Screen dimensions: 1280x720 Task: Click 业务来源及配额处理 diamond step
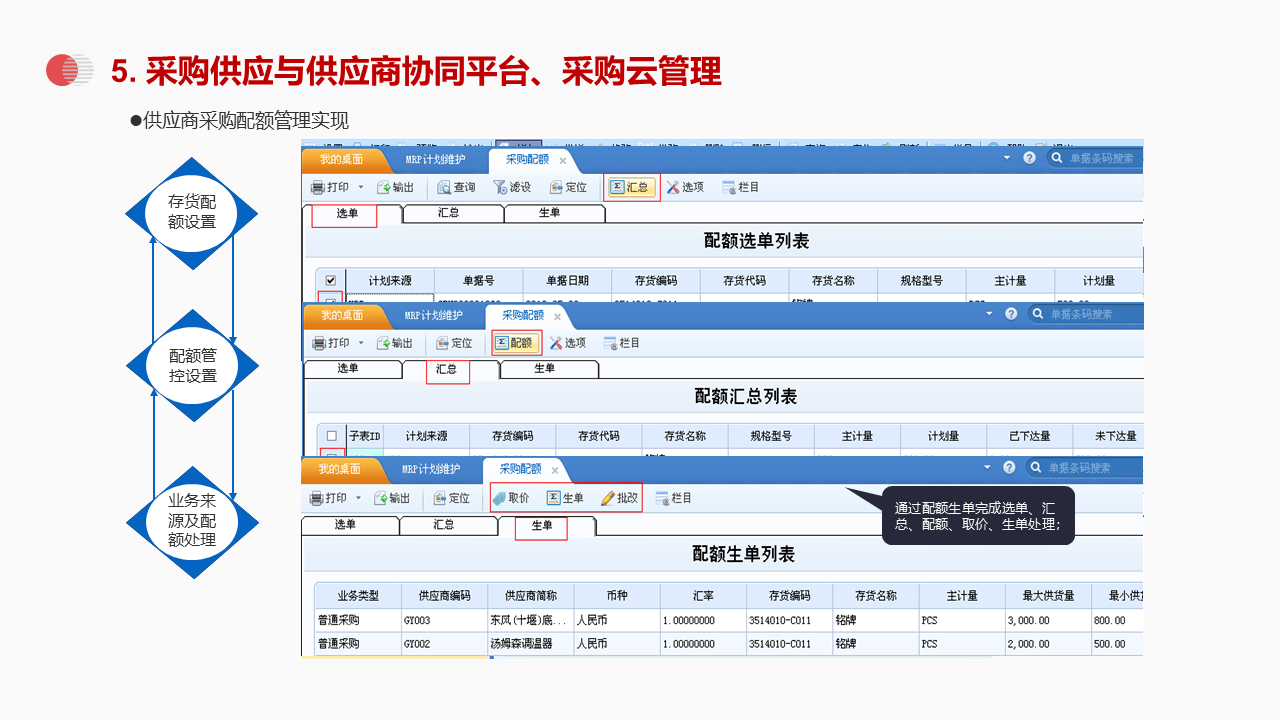click(192, 522)
